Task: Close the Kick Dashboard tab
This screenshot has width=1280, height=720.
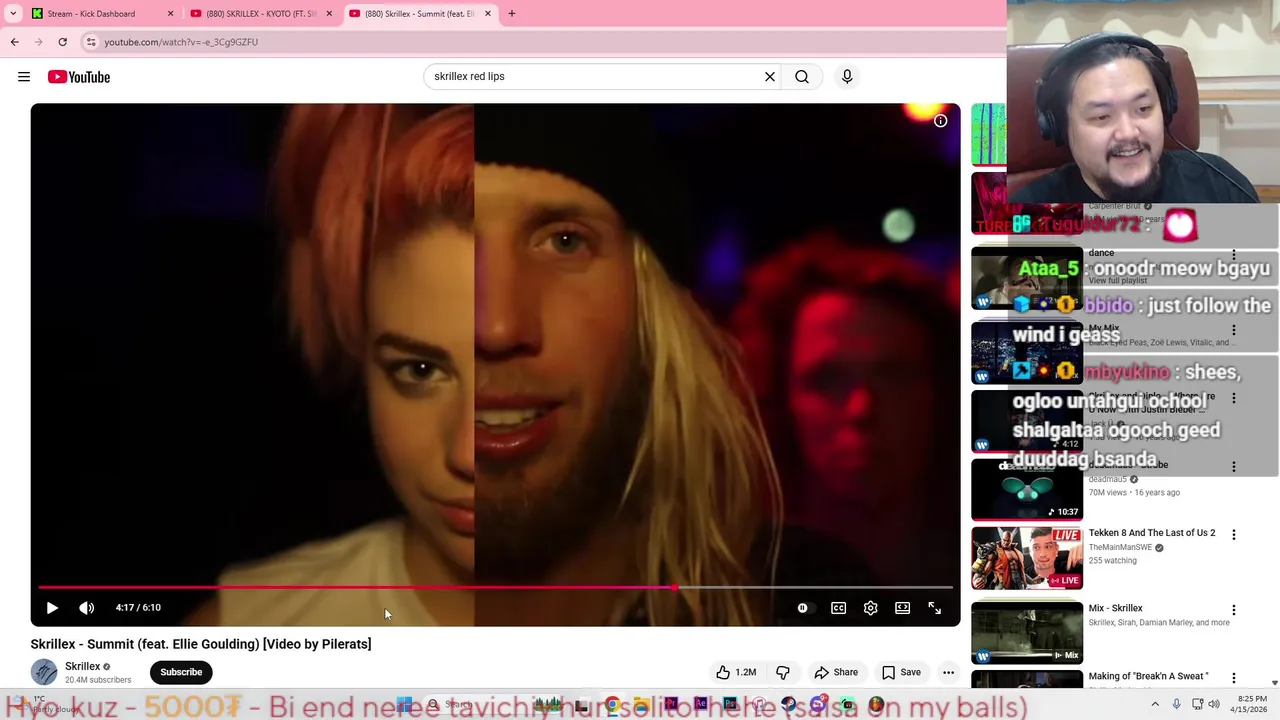Action: click(x=170, y=14)
